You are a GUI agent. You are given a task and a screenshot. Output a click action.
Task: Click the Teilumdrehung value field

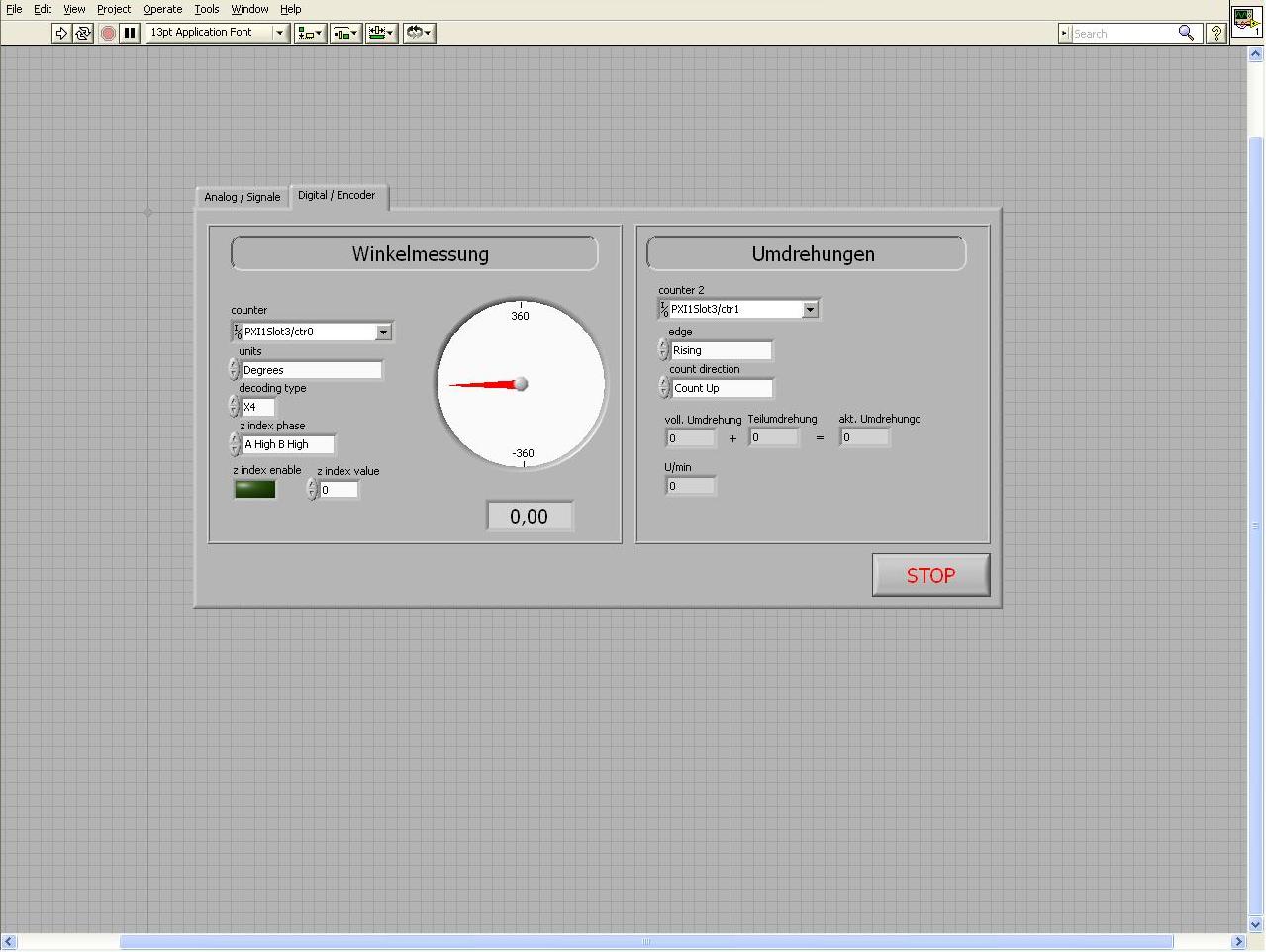(774, 436)
